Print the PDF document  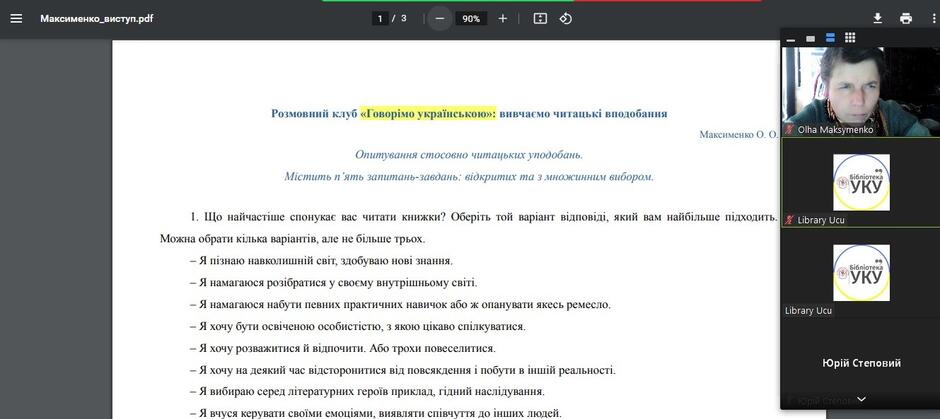906,19
